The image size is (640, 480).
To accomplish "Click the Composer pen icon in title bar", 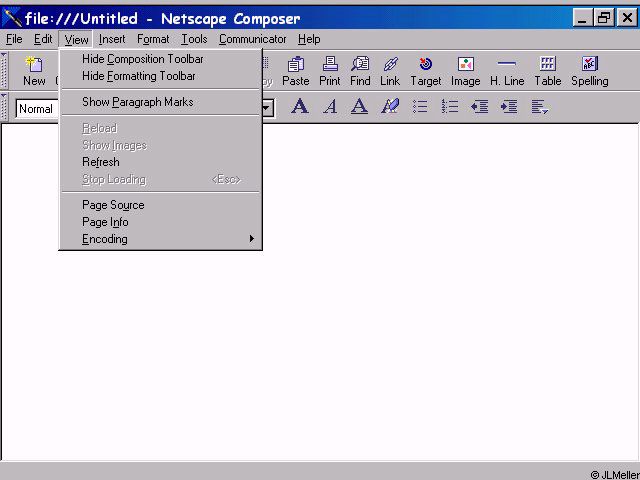I will 11,18.
